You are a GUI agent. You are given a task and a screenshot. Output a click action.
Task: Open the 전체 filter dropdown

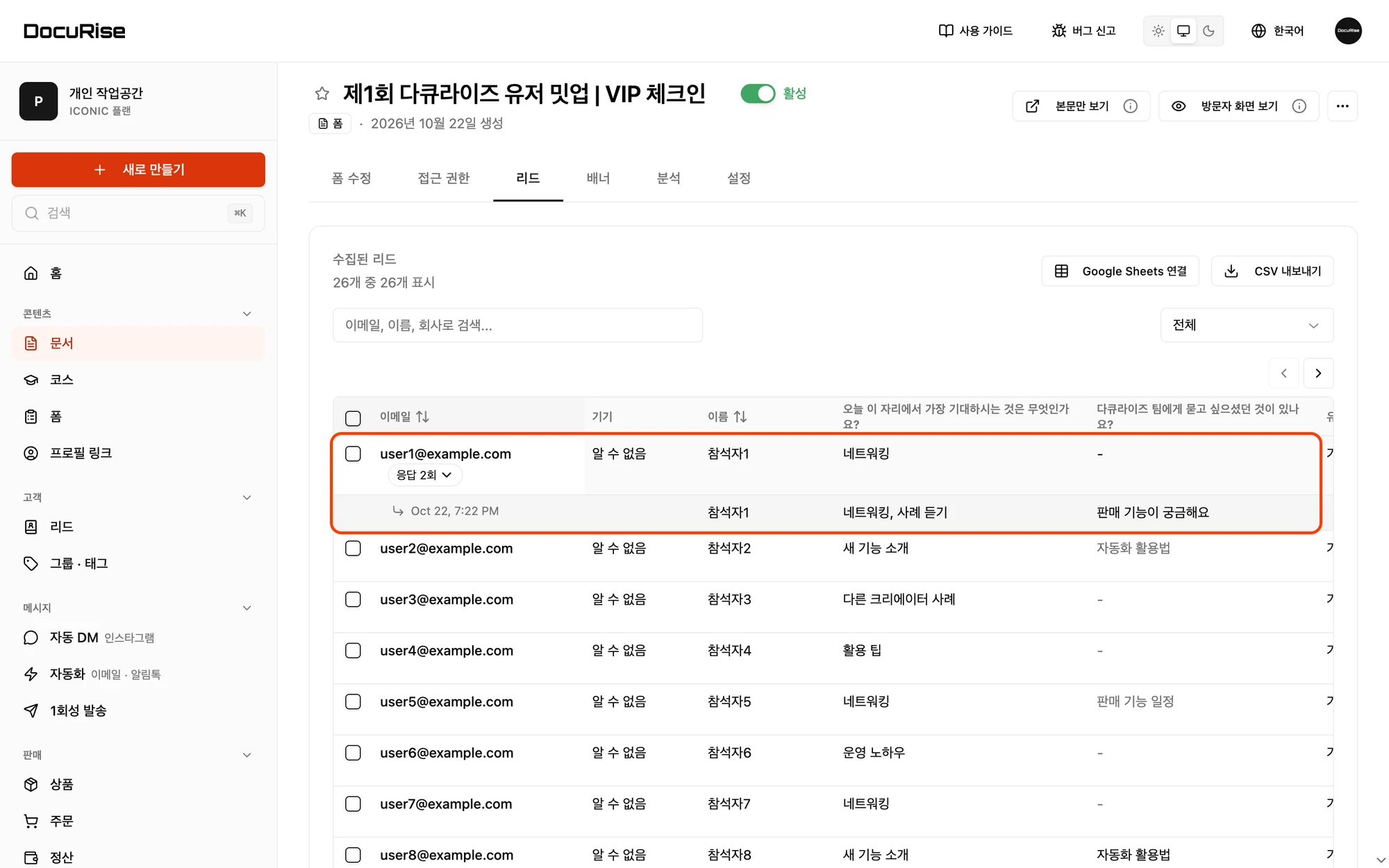click(1247, 325)
